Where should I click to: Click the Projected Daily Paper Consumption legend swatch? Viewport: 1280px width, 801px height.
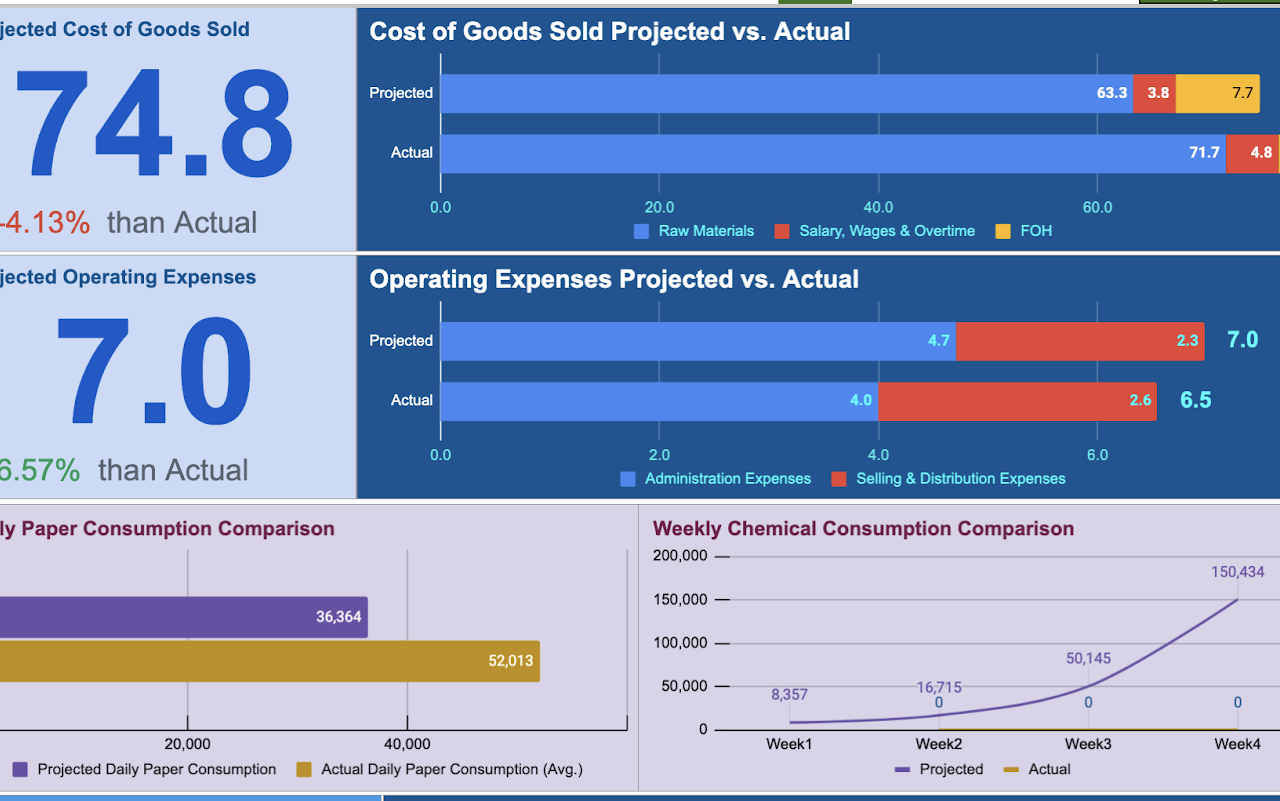pyautogui.click(x=20, y=769)
